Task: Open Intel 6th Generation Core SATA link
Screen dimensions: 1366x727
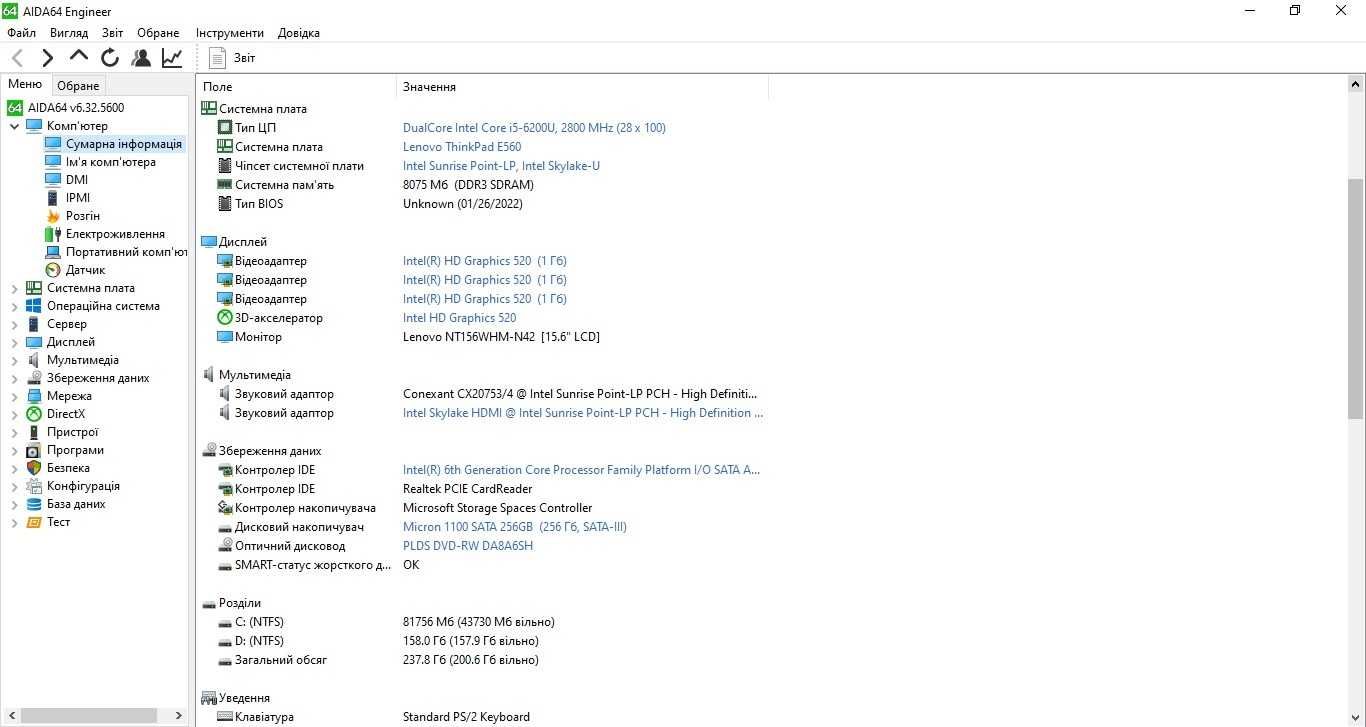Action: 581,470
